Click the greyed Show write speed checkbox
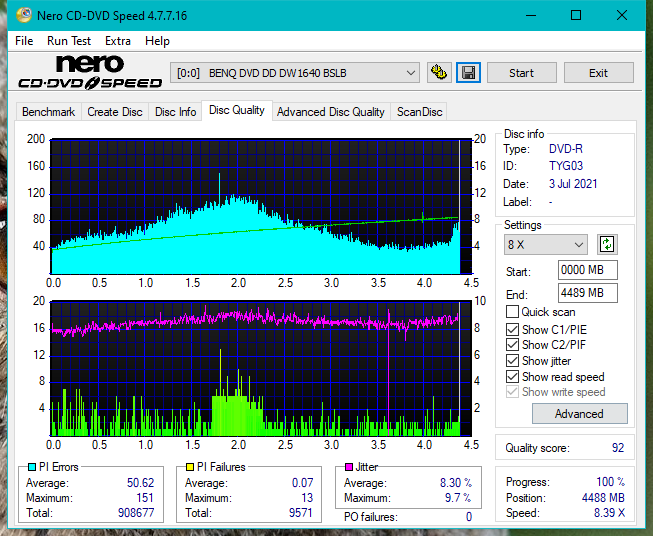This screenshot has width=653, height=536. (512, 392)
